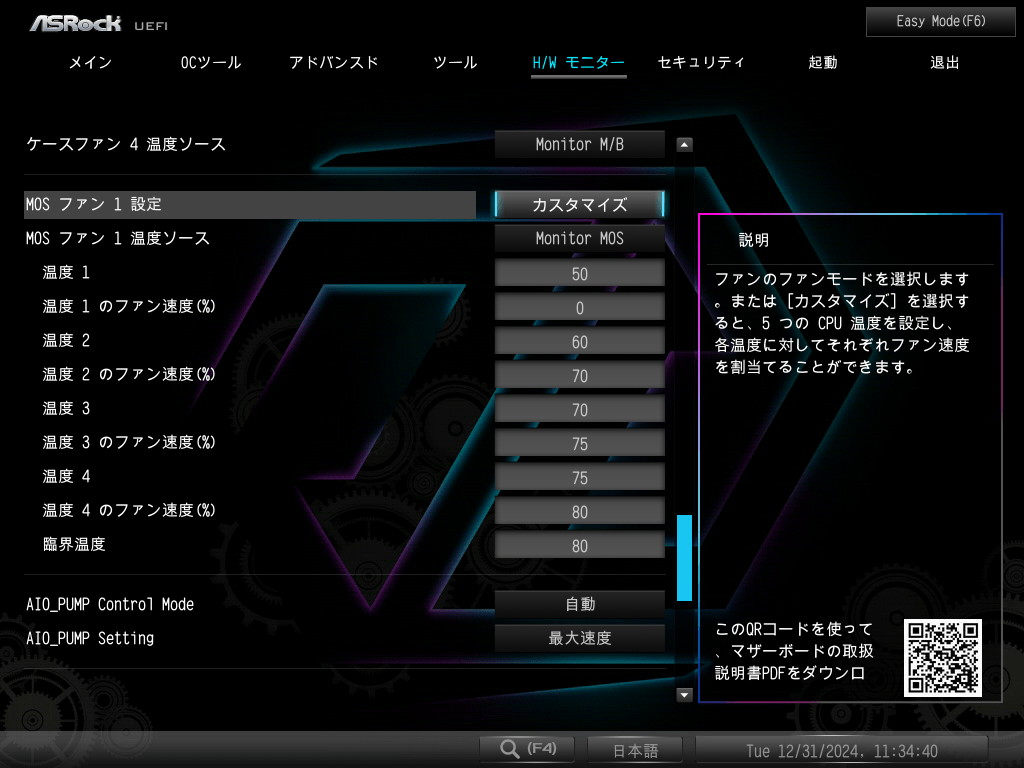The width and height of the screenshot is (1024, 768).
Task: Select the 温度 1 label
Action: tap(66, 272)
